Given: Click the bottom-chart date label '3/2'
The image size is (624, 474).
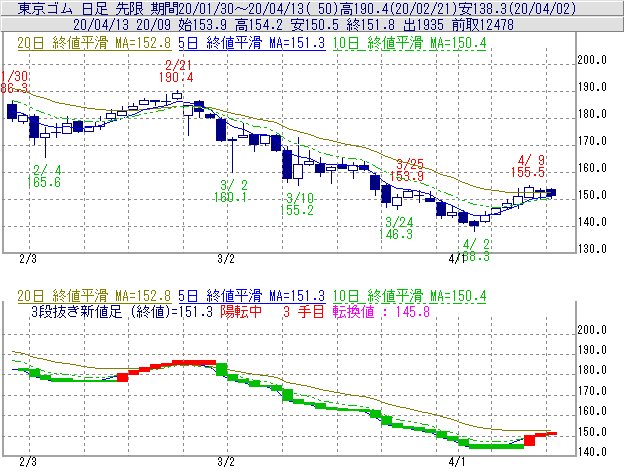Looking at the screenshot, I should [226, 462].
